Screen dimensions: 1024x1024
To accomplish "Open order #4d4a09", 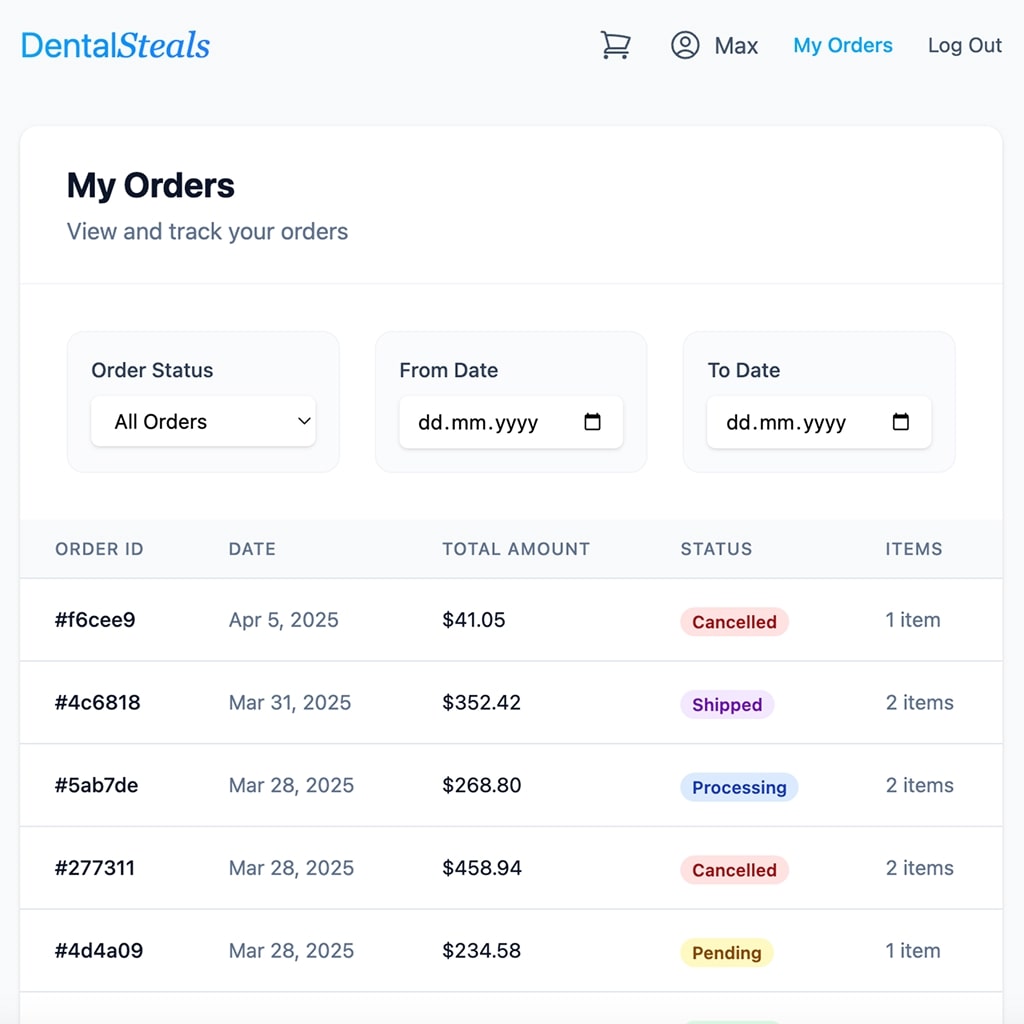I will [x=99, y=950].
